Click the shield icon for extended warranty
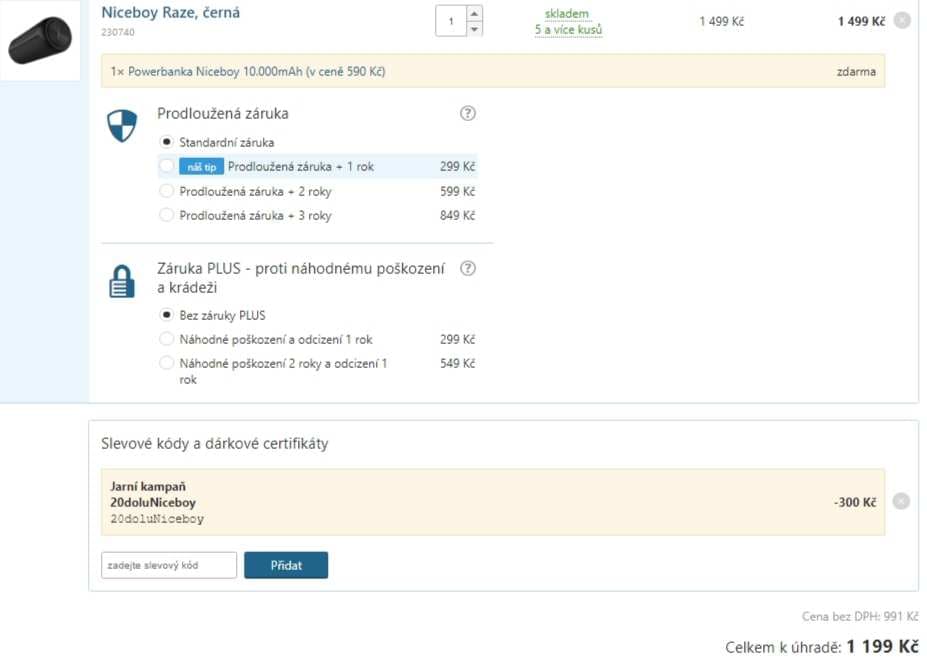The width and height of the screenshot is (927, 664). pyautogui.click(x=122, y=125)
